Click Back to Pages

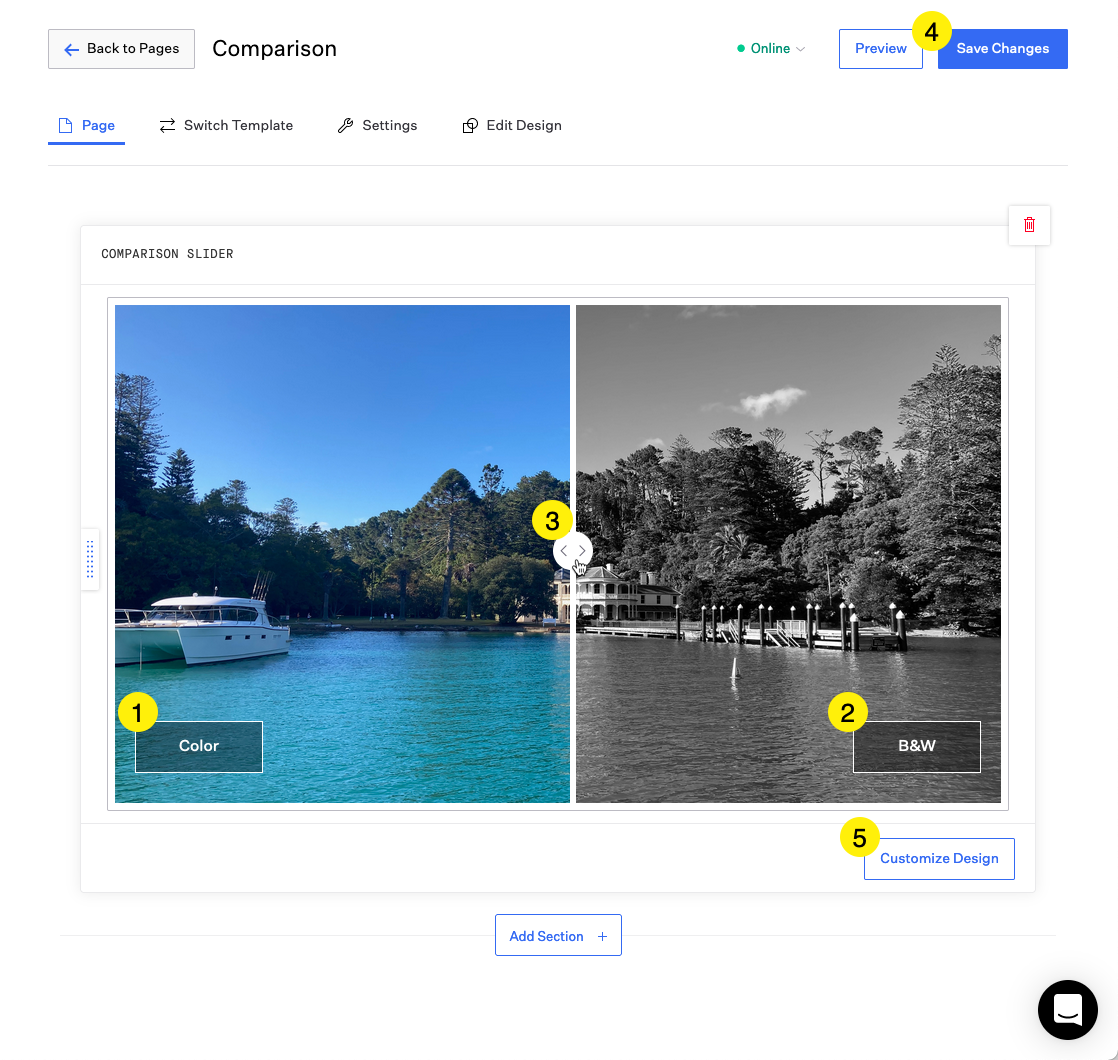tap(121, 48)
